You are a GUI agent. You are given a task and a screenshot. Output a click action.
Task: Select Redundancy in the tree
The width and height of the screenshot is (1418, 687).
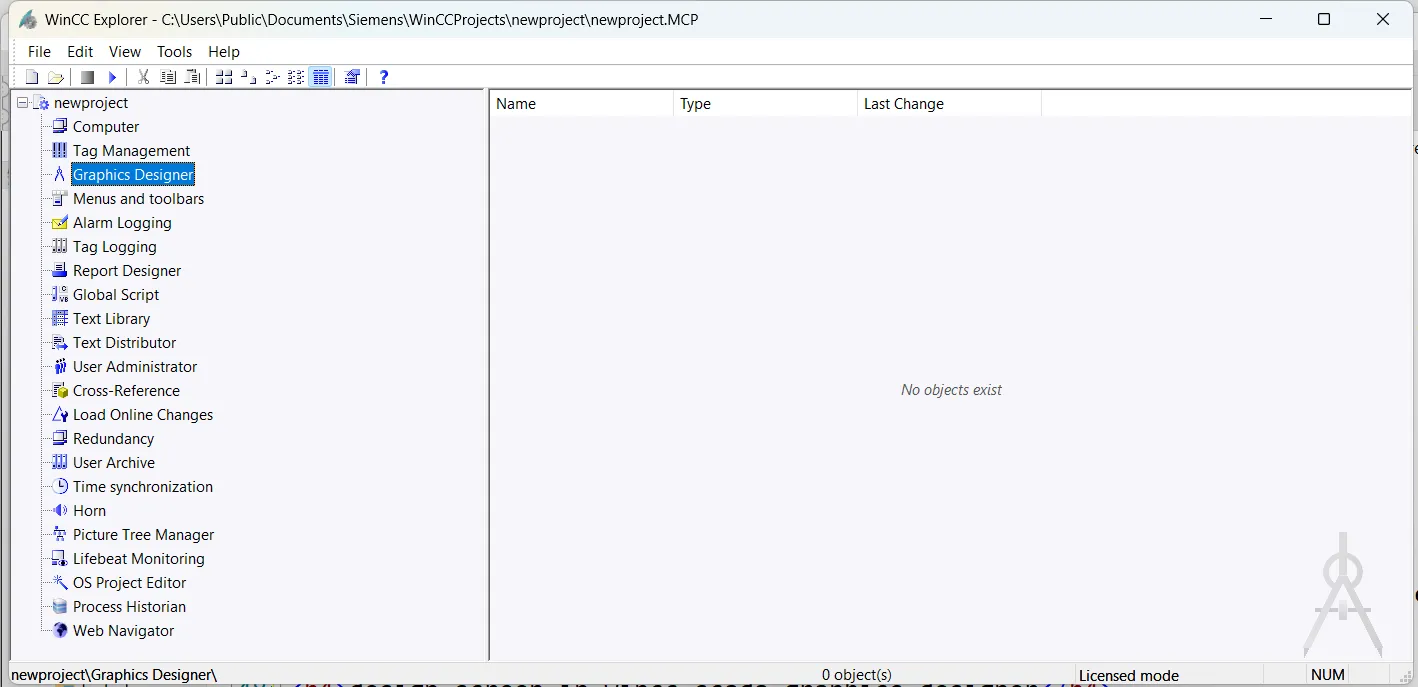click(x=113, y=438)
